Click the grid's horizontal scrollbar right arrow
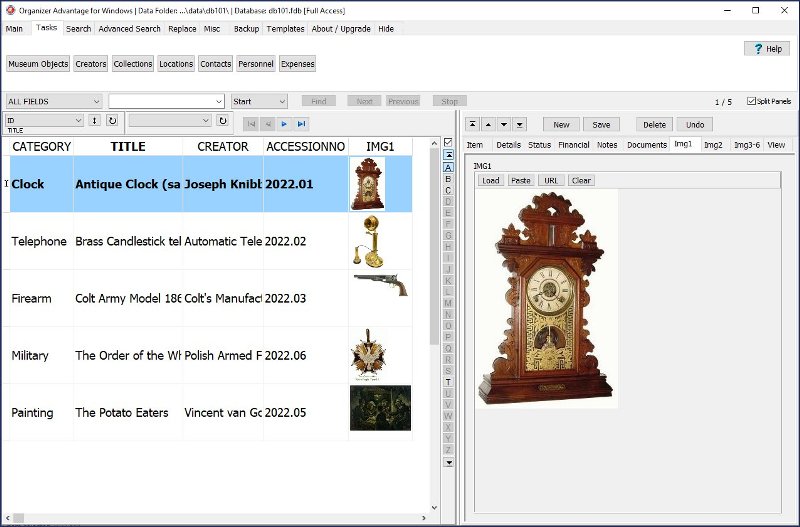 click(x=424, y=518)
